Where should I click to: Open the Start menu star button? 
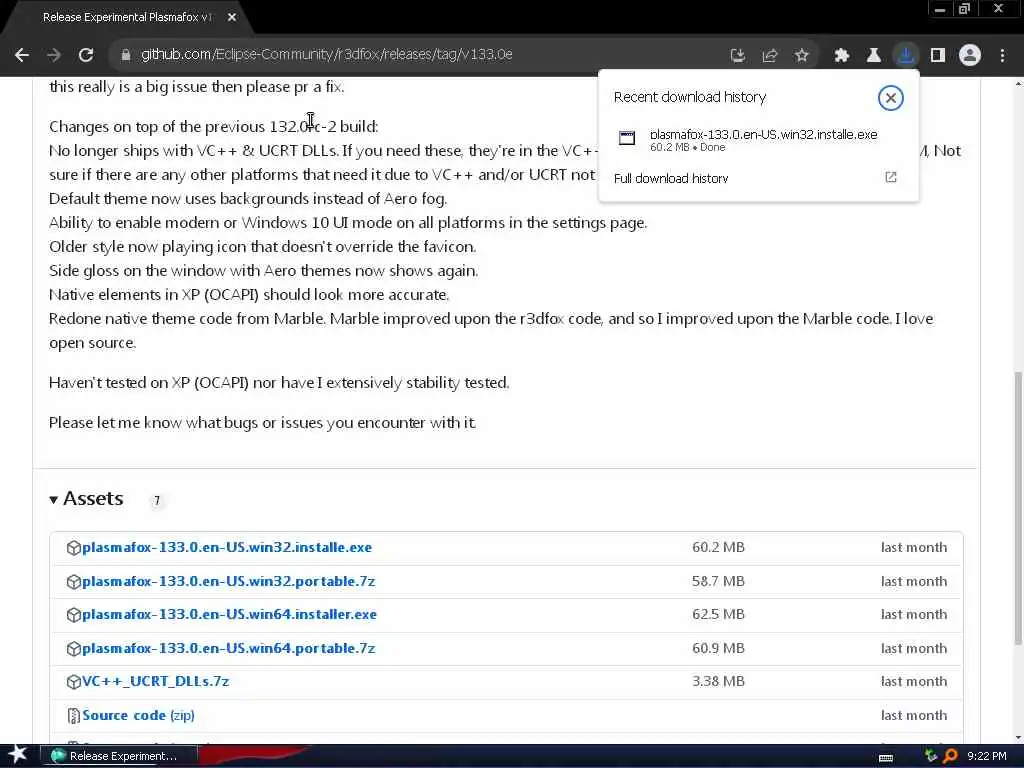pyautogui.click(x=17, y=755)
